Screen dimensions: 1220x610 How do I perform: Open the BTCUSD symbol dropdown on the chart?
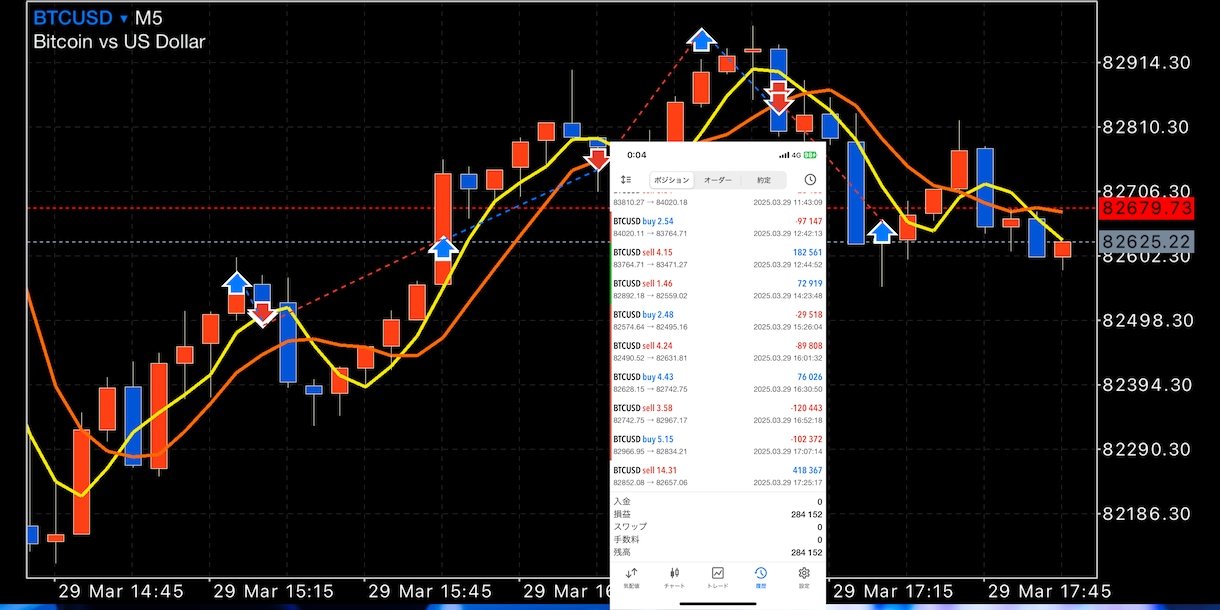(x=81, y=19)
